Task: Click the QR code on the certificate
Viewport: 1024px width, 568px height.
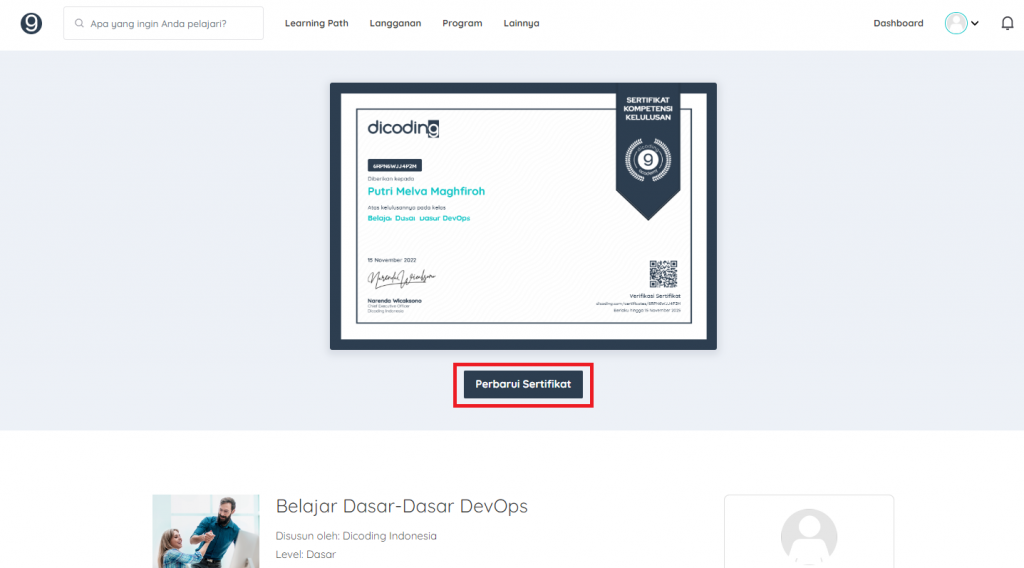Action: coord(663,273)
